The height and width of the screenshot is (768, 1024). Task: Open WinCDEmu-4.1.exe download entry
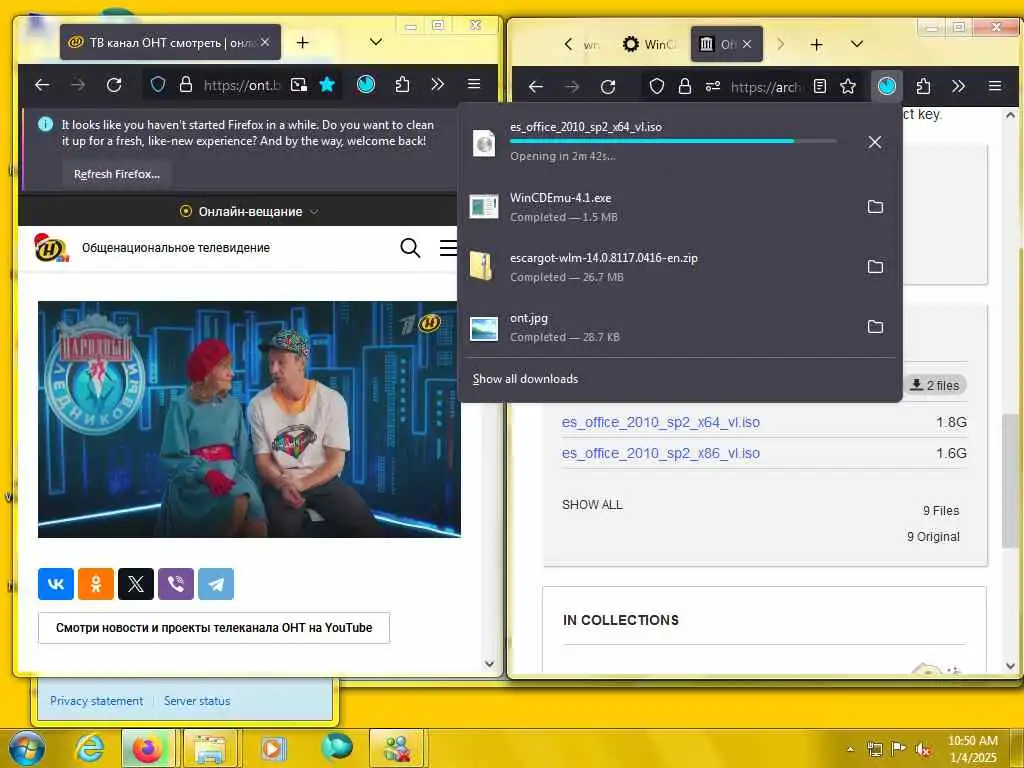pyautogui.click(x=658, y=207)
